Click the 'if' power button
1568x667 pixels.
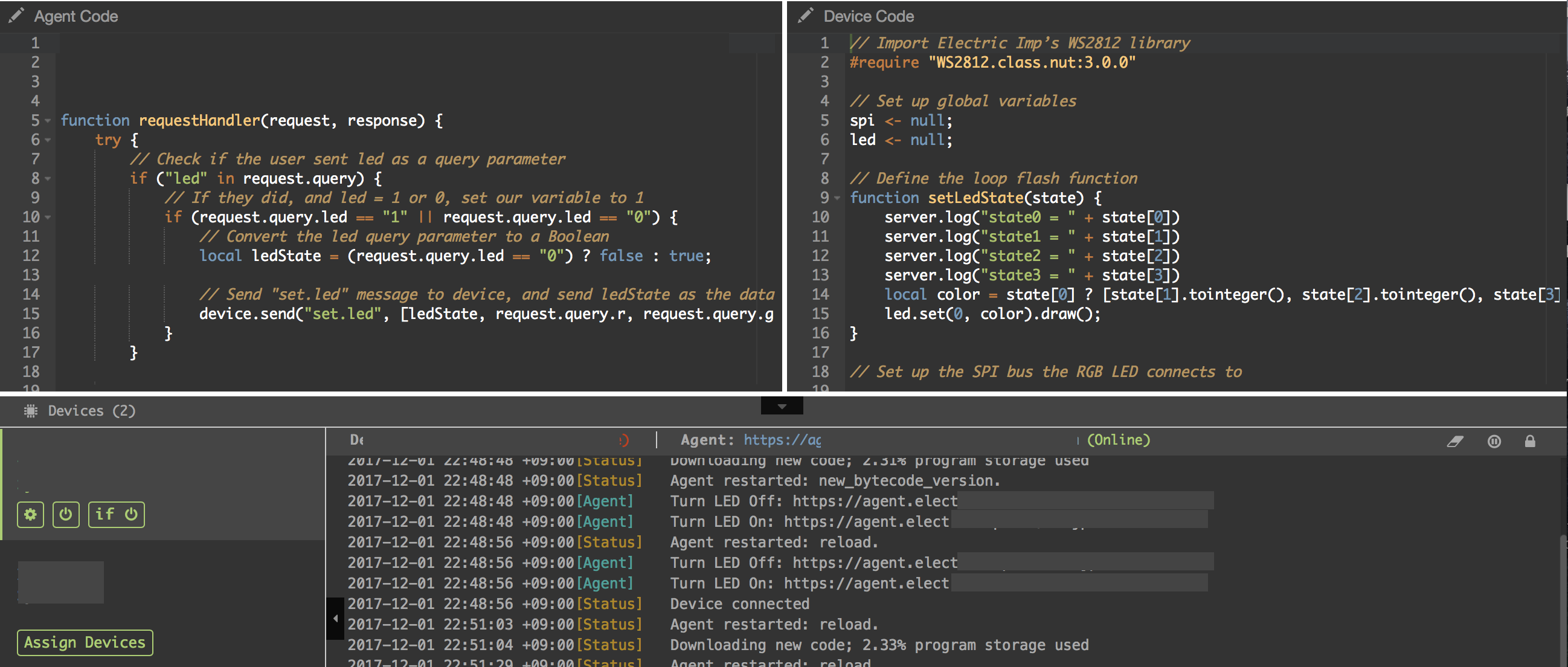click(116, 515)
